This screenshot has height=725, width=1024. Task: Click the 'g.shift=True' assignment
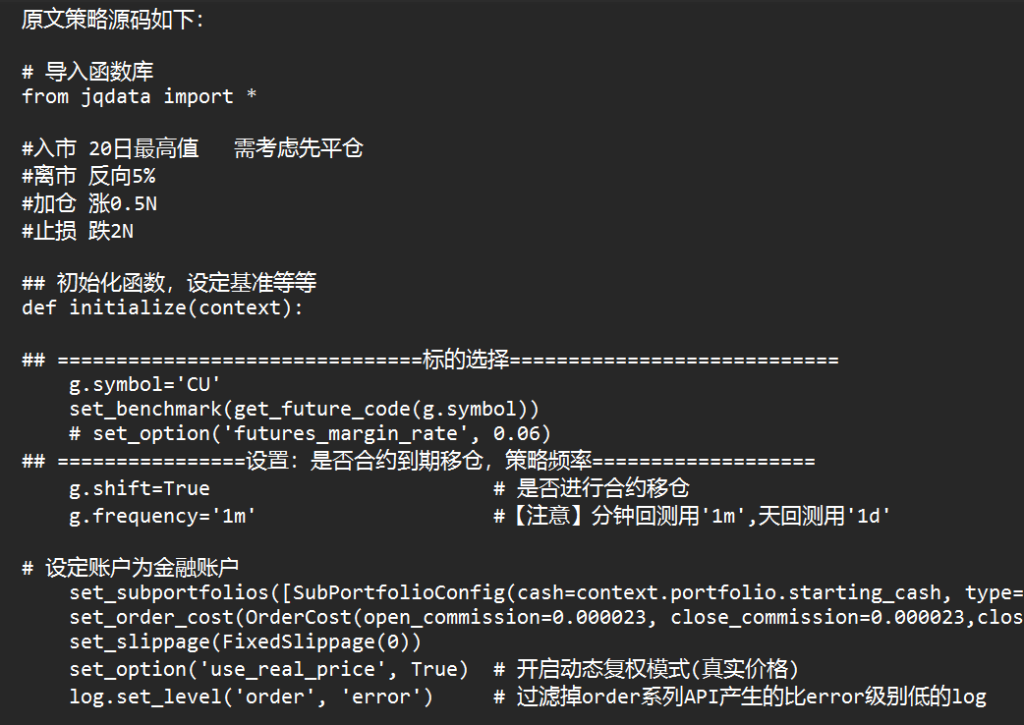pyautogui.click(x=139, y=488)
